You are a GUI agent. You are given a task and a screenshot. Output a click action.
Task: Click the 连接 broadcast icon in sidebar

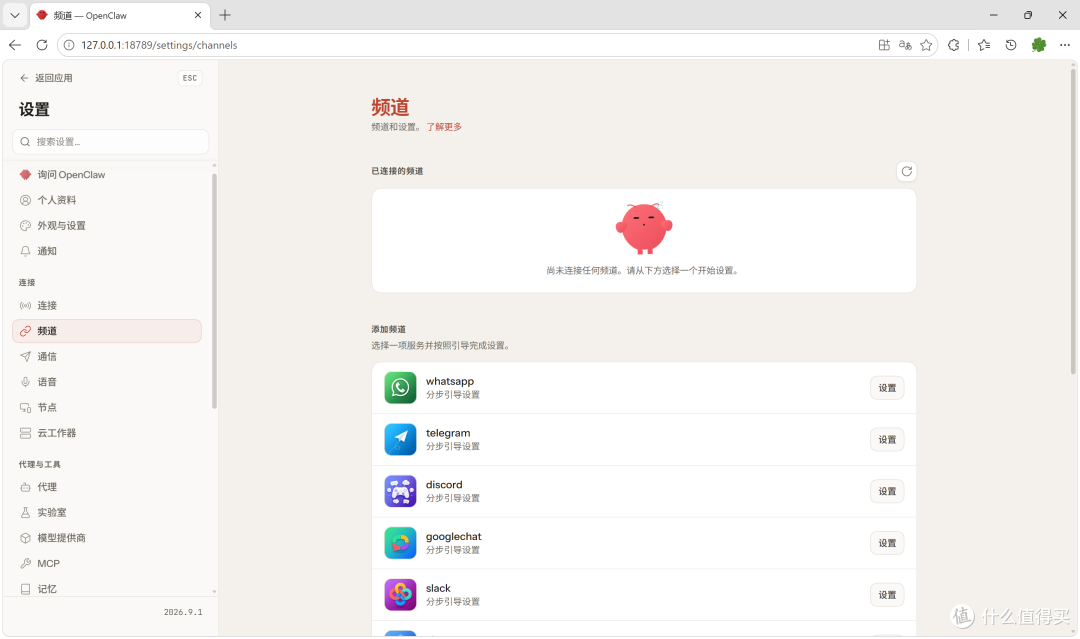click(x=25, y=306)
